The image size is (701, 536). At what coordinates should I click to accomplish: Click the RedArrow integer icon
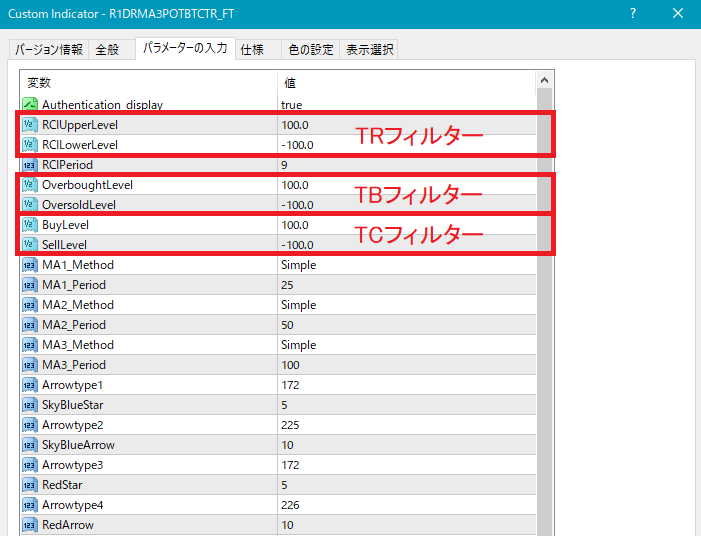[x=30, y=525]
